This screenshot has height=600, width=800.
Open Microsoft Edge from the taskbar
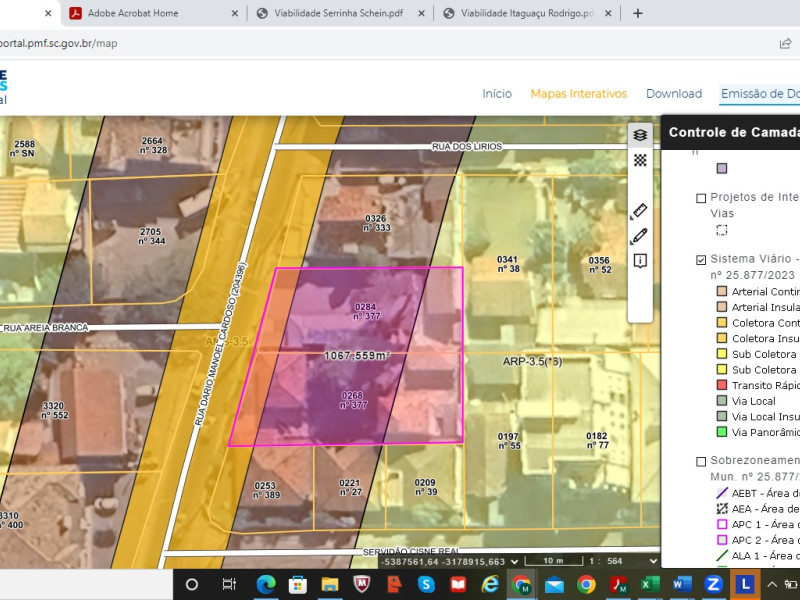pyautogui.click(x=266, y=584)
